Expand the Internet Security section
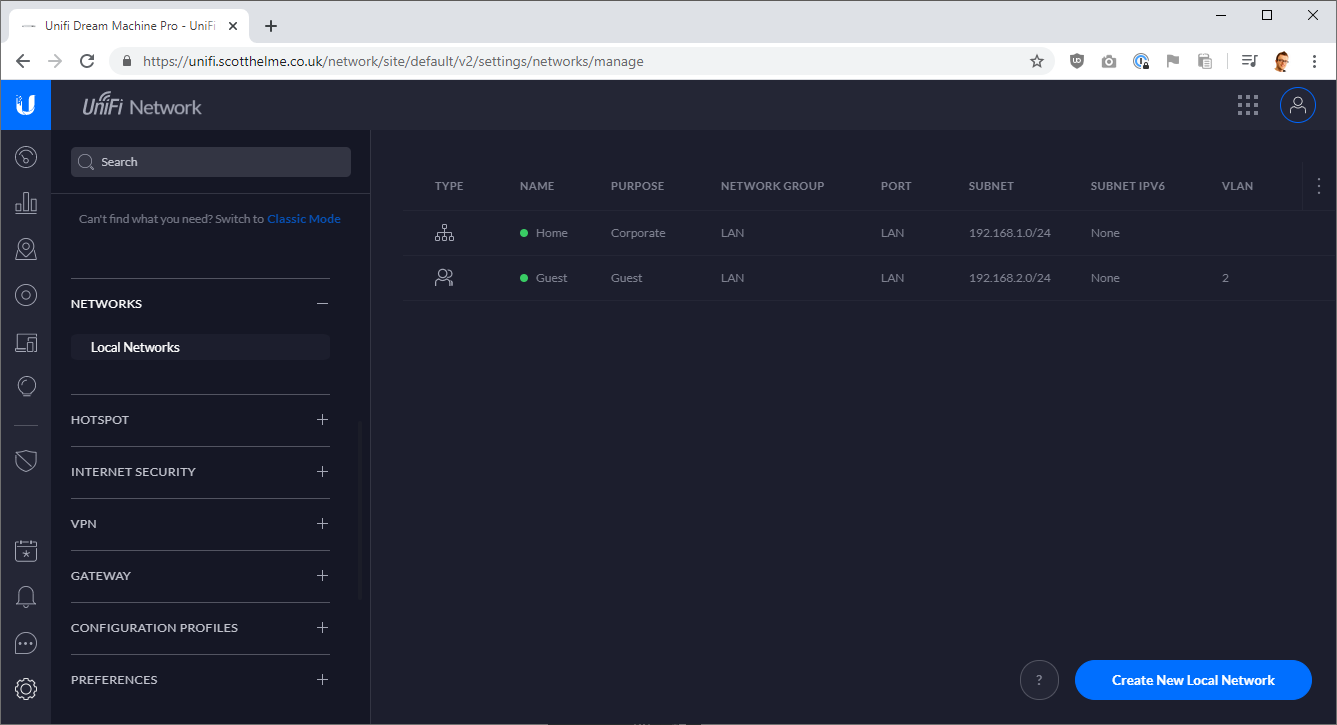The height and width of the screenshot is (725, 1337). click(x=322, y=472)
